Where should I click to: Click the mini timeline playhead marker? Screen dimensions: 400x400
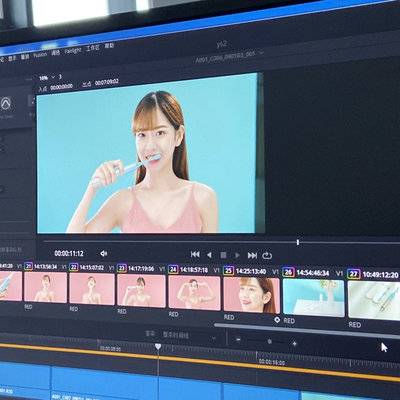pos(158,347)
